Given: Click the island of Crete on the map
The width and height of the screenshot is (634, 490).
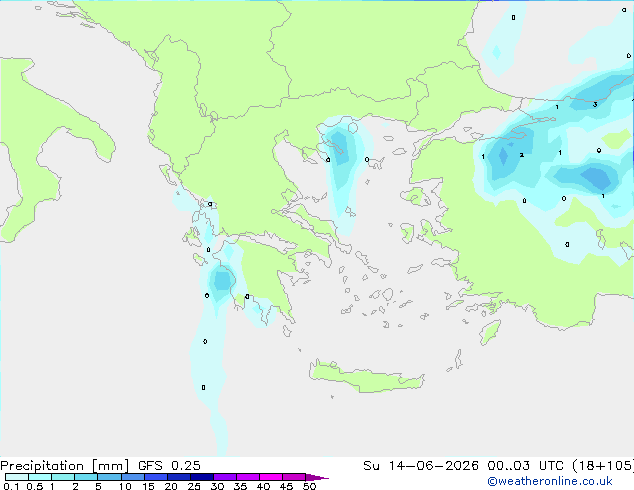Looking at the screenshot, I should (366, 376).
